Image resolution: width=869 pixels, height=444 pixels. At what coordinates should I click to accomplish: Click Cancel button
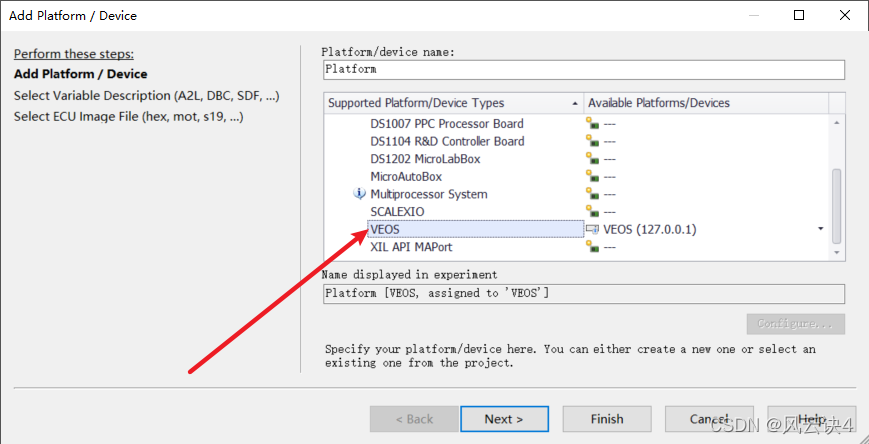coord(709,419)
